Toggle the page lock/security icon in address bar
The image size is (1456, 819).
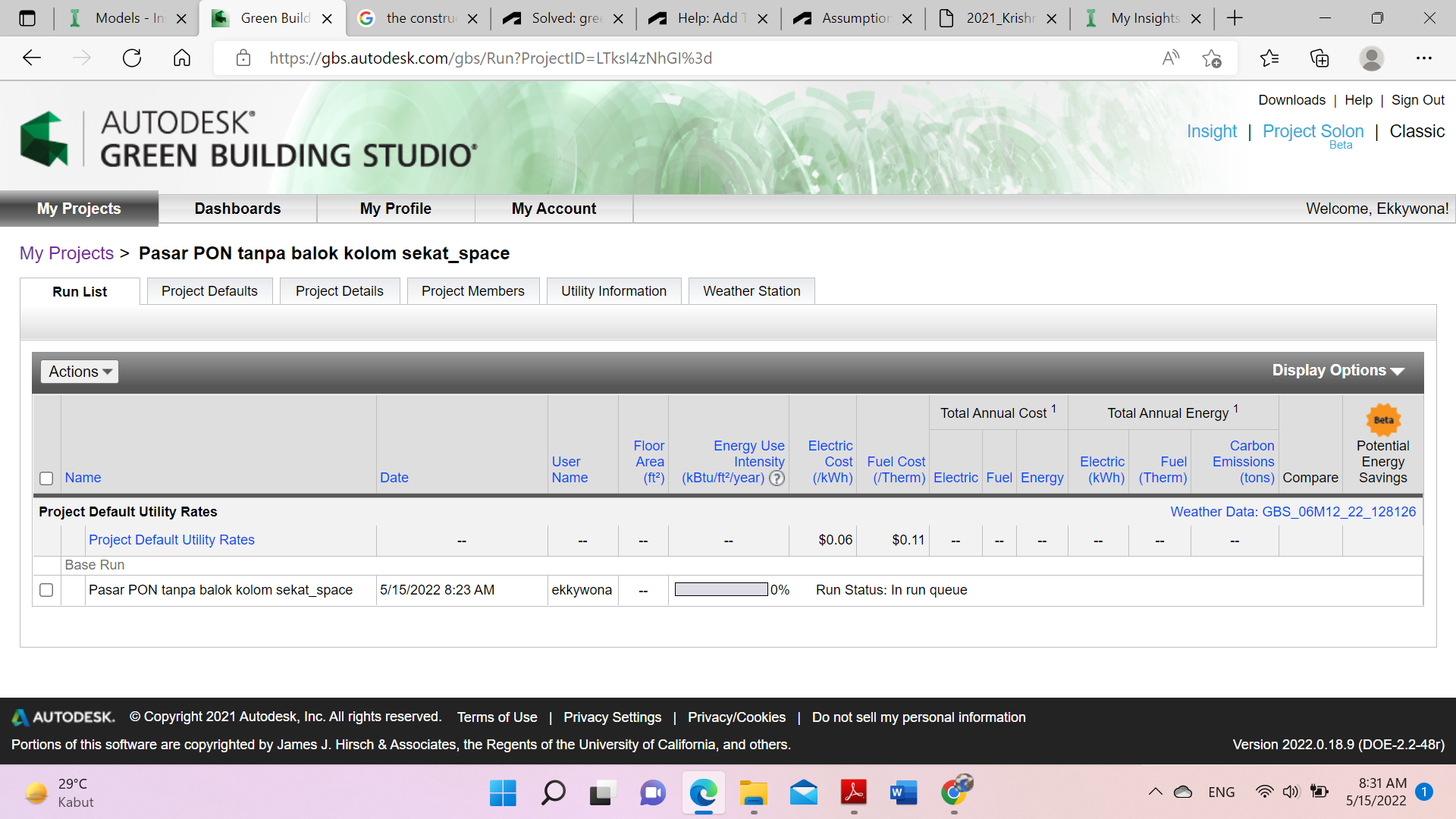(243, 58)
